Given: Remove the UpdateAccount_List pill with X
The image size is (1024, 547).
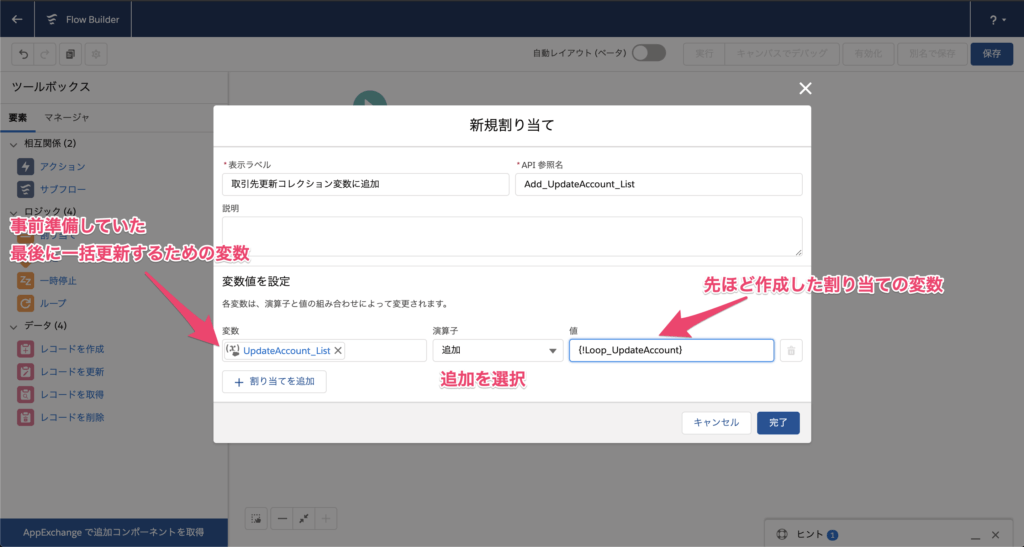Looking at the screenshot, I should pyautogui.click(x=338, y=351).
